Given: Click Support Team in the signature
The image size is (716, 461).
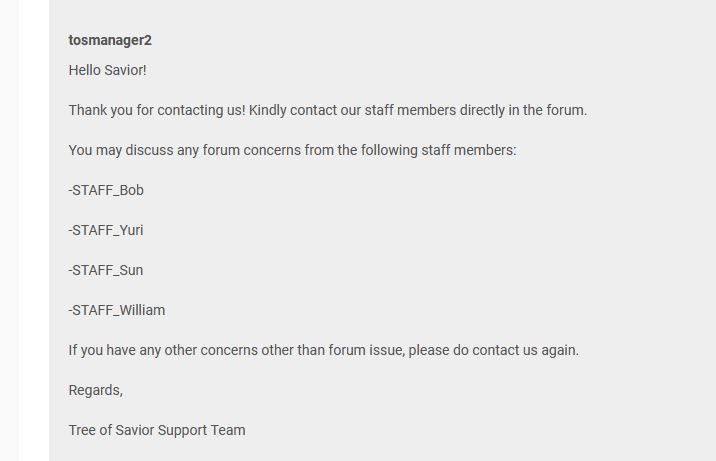Looking at the screenshot, I should [201, 430].
